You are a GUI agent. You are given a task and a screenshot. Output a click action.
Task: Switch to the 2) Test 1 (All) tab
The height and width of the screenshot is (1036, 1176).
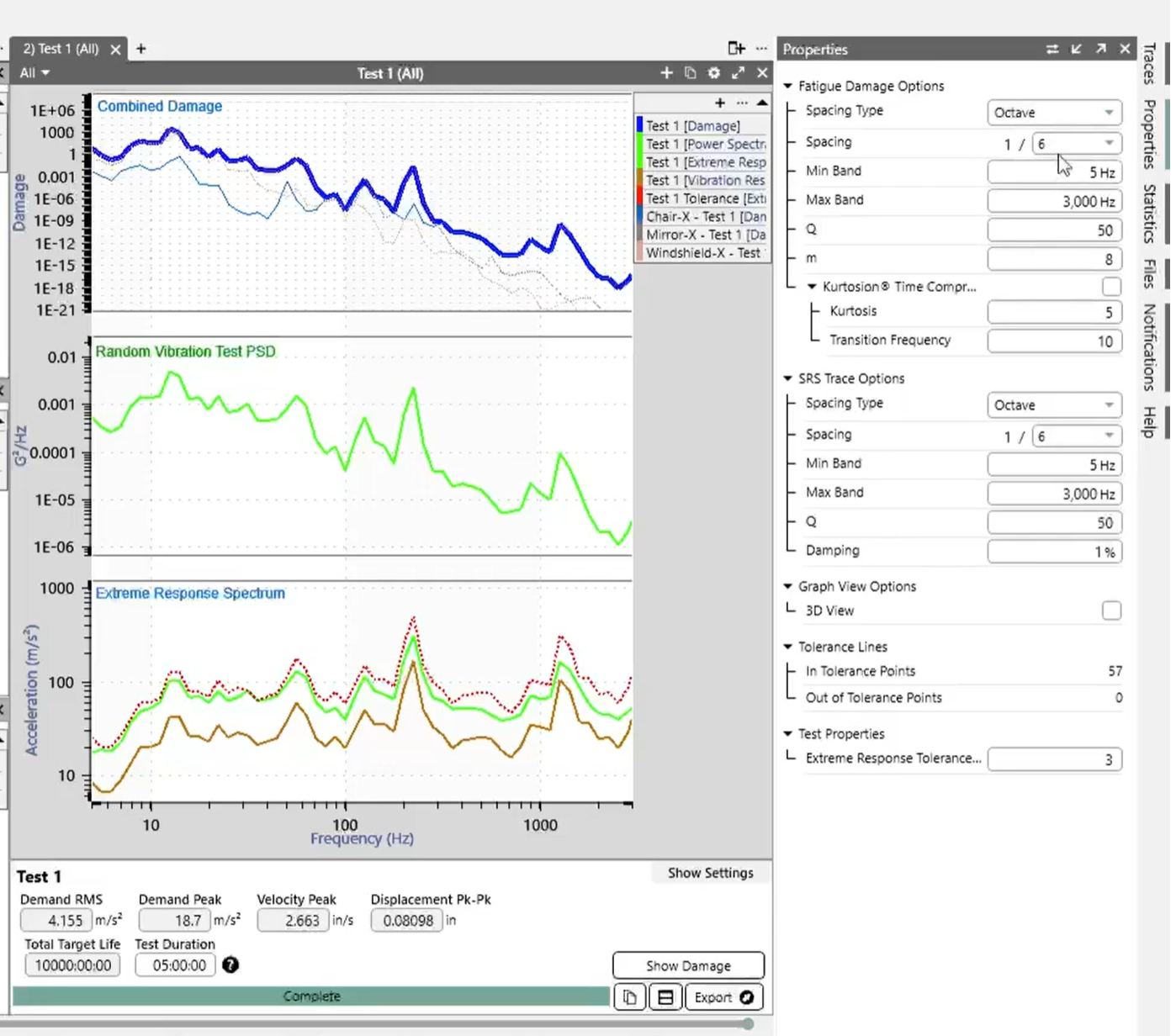(61, 49)
